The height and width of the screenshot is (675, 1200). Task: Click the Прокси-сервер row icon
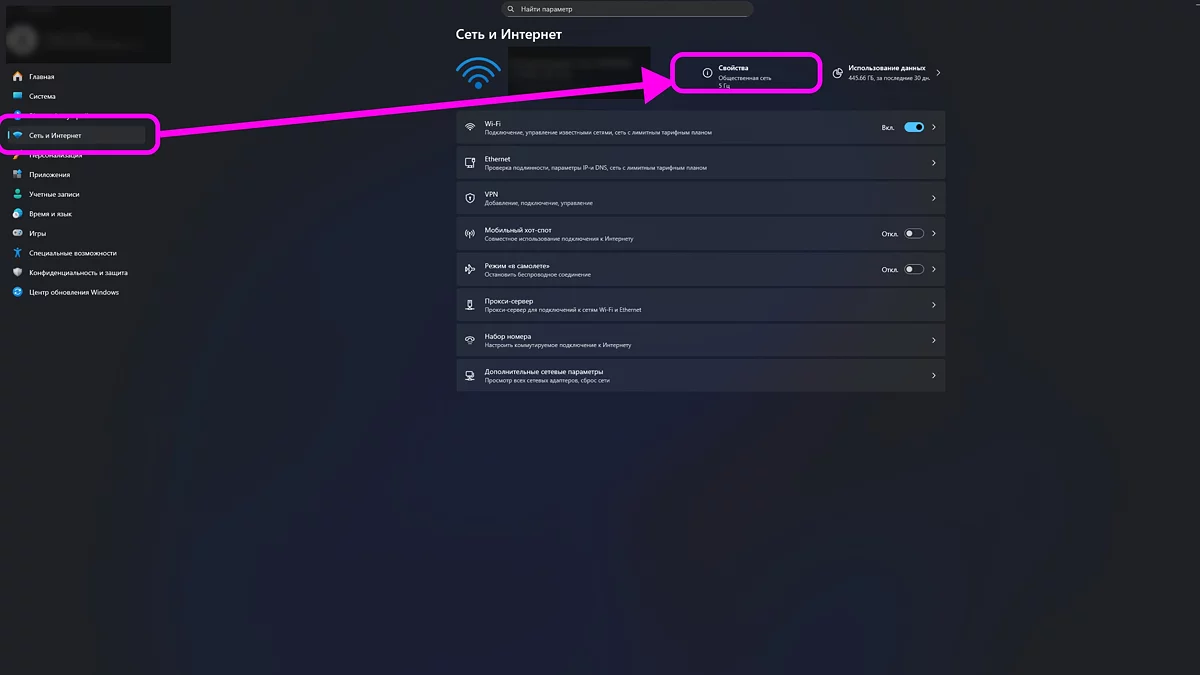tap(470, 305)
